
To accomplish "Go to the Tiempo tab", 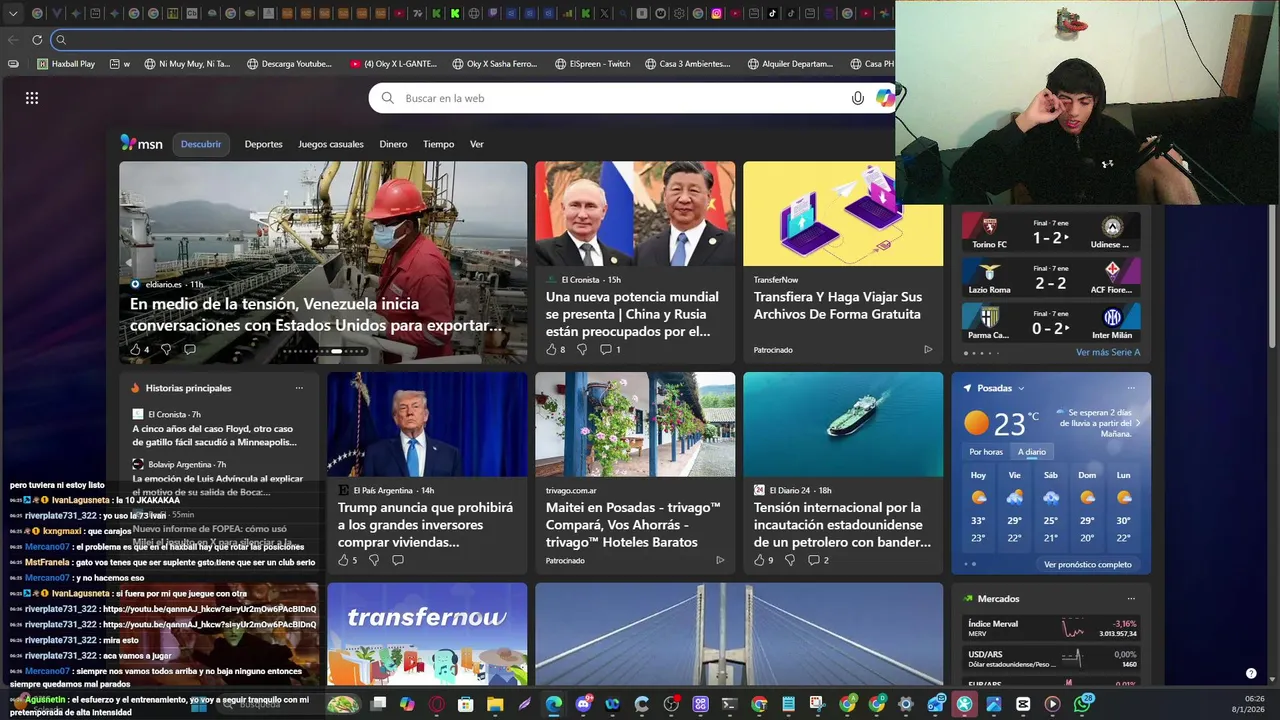I will [x=438, y=144].
